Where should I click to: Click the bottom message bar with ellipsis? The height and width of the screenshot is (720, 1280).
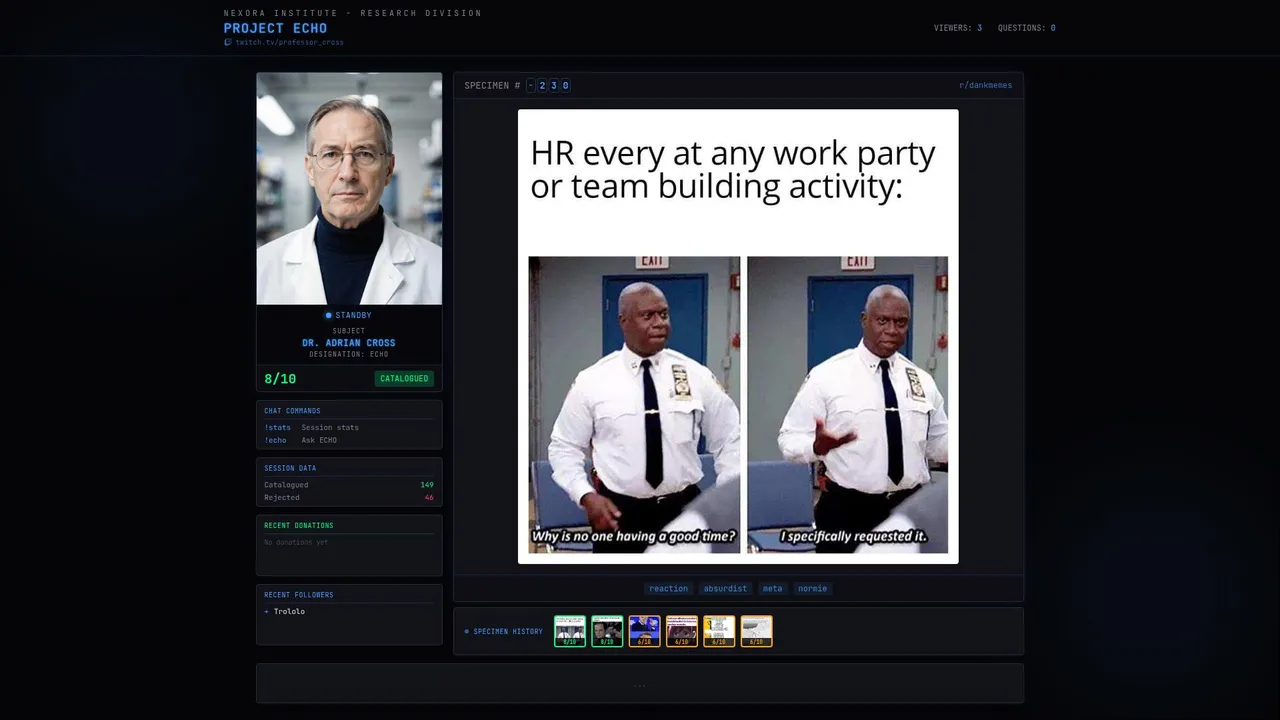640,684
